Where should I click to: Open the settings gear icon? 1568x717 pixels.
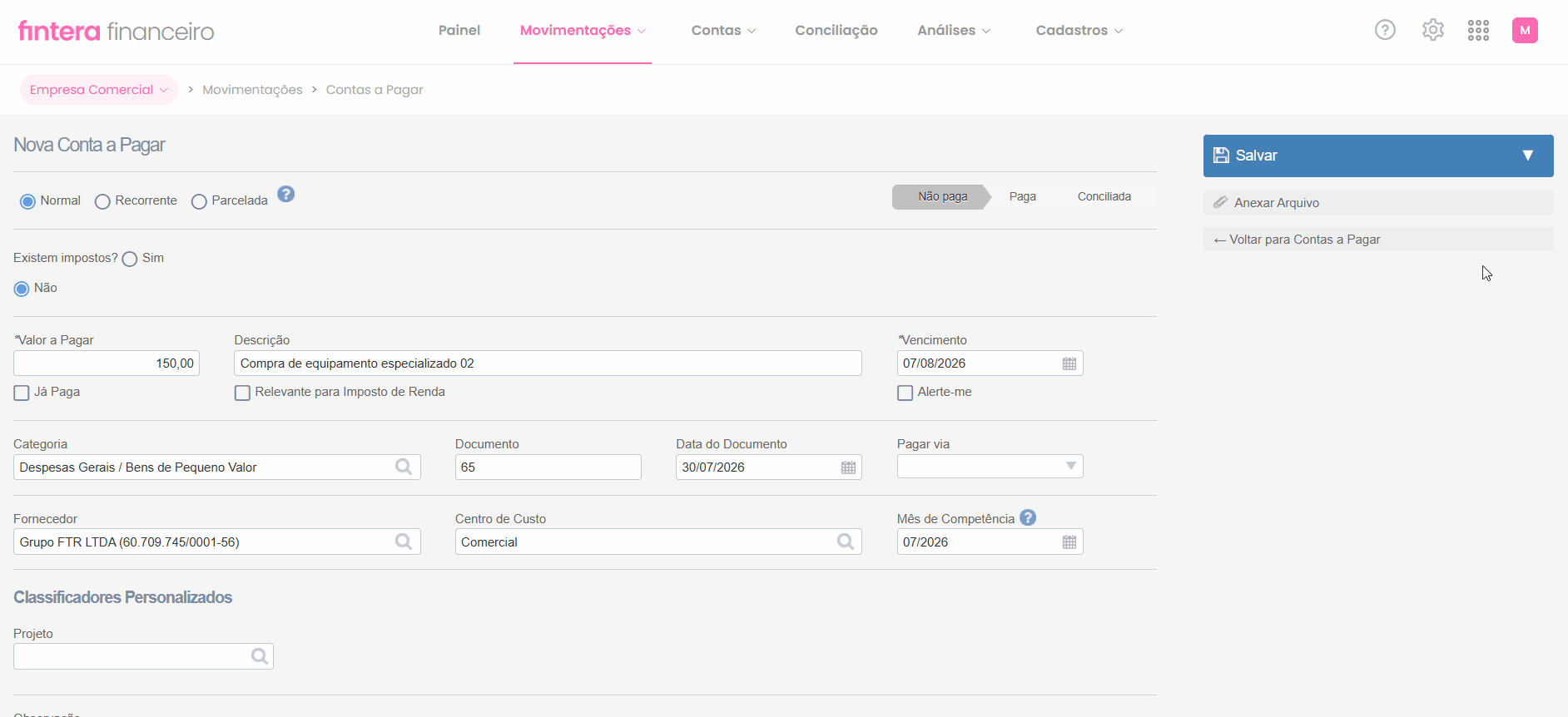click(1432, 30)
